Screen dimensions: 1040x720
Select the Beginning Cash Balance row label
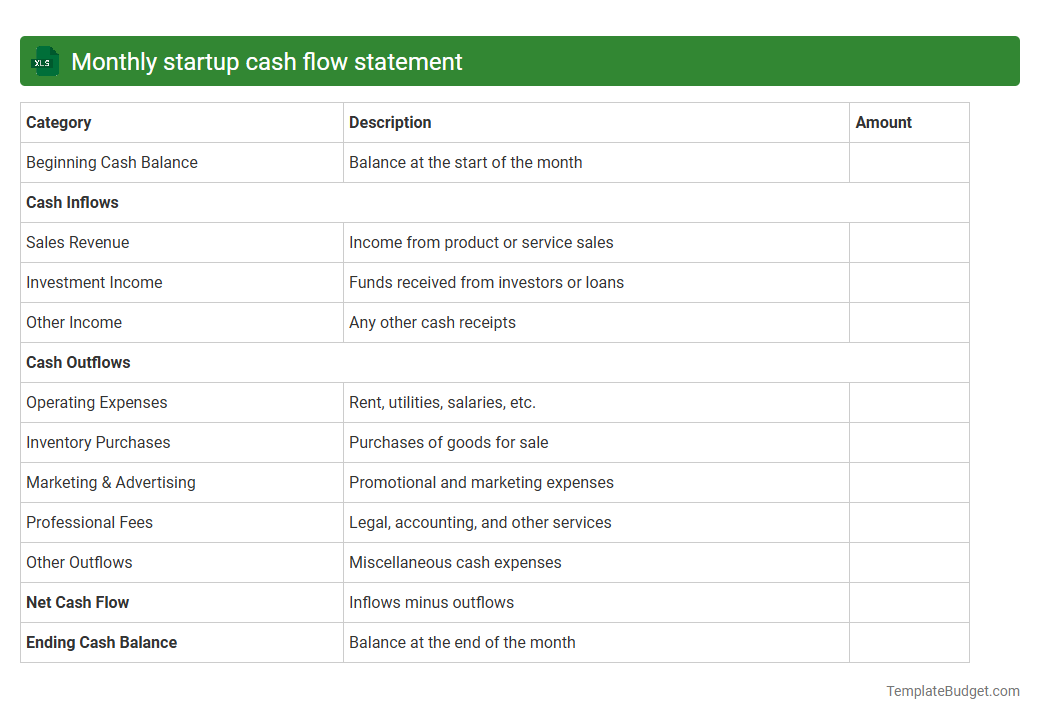point(111,162)
